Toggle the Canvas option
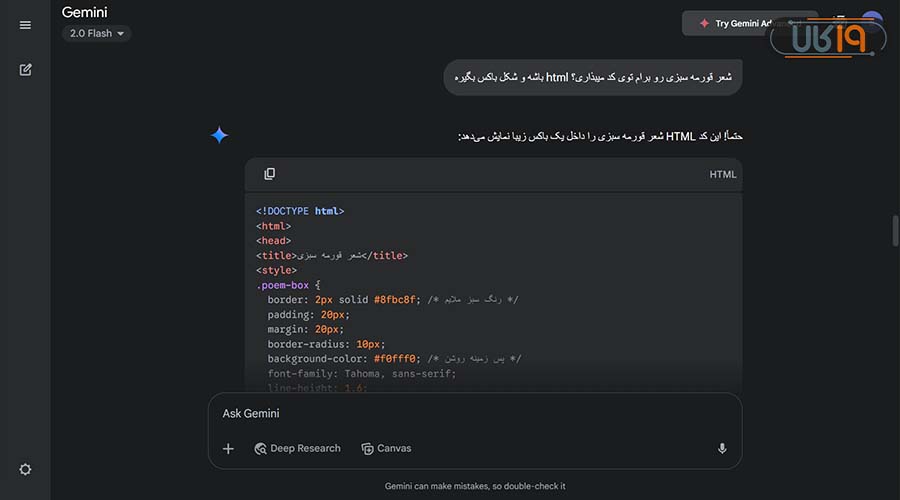This screenshot has height=500, width=900. [x=386, y=449]
